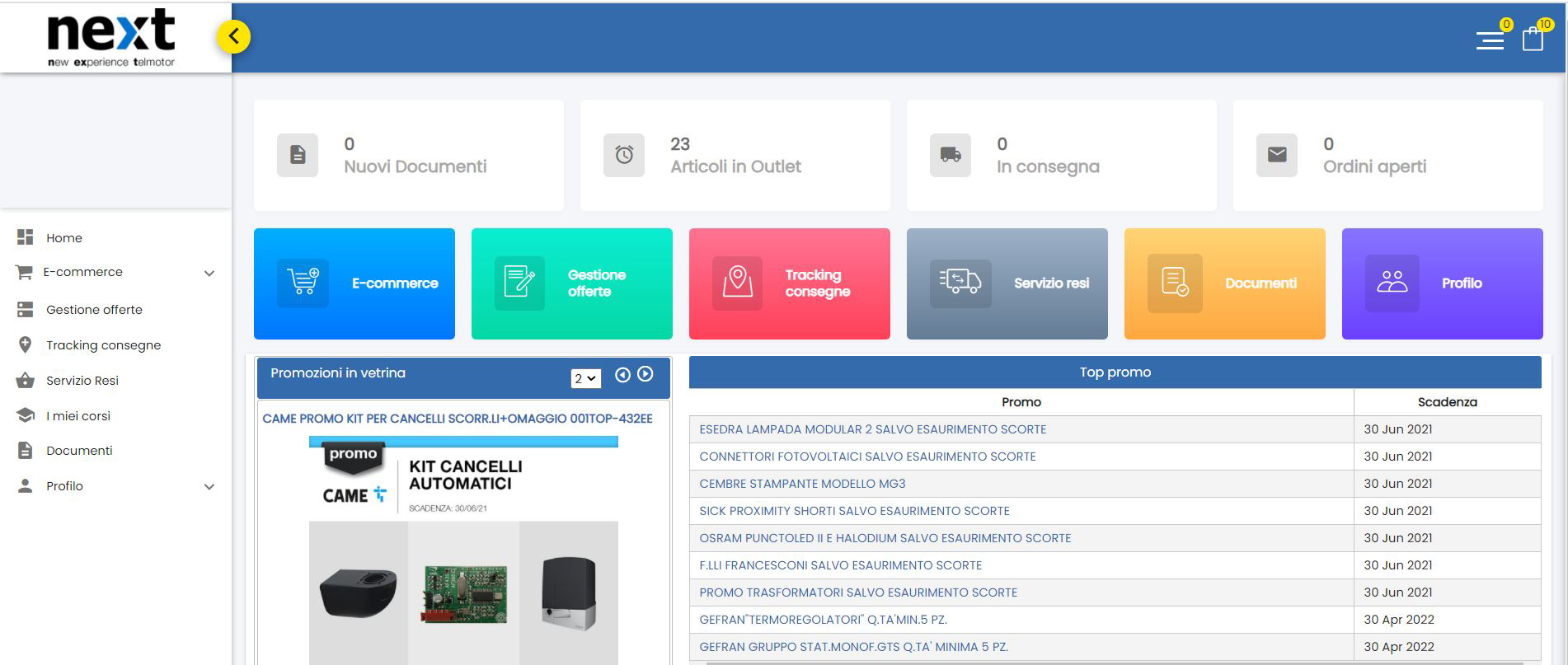Open the red Tracking consegne tile

[790, 283]
